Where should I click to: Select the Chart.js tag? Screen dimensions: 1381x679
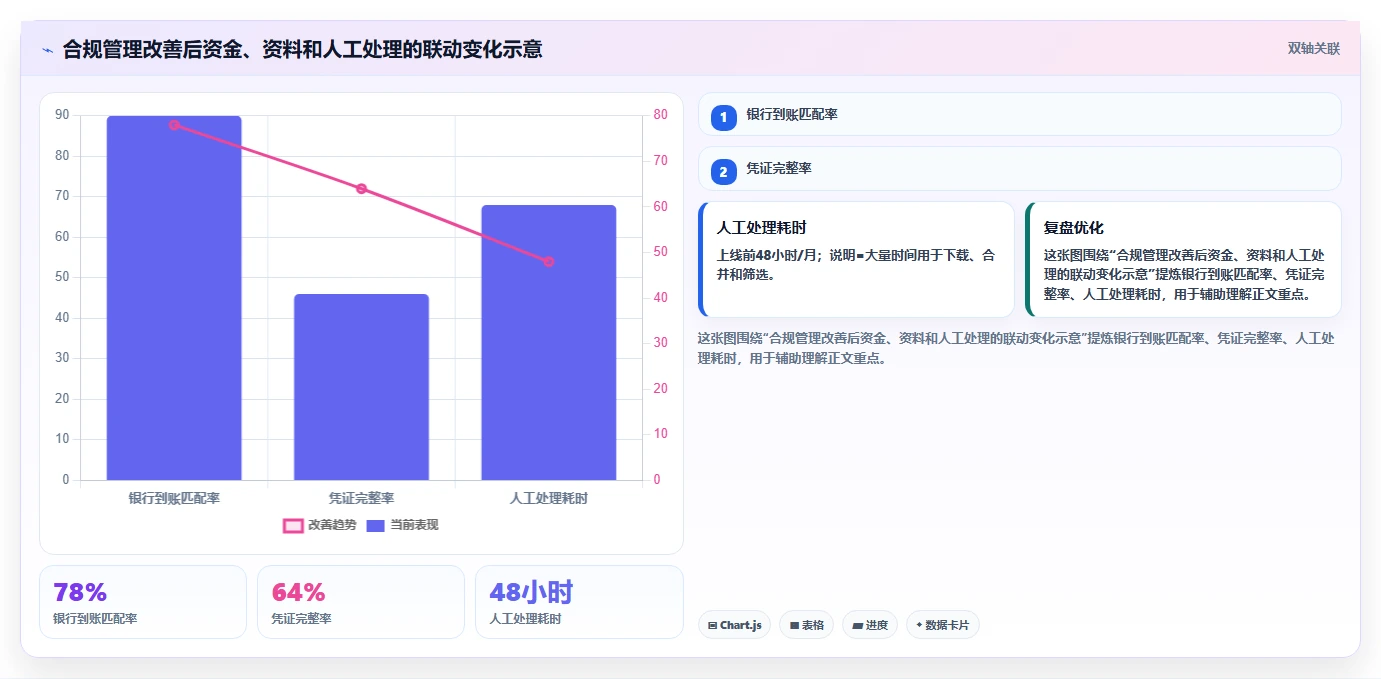(734, 625)
